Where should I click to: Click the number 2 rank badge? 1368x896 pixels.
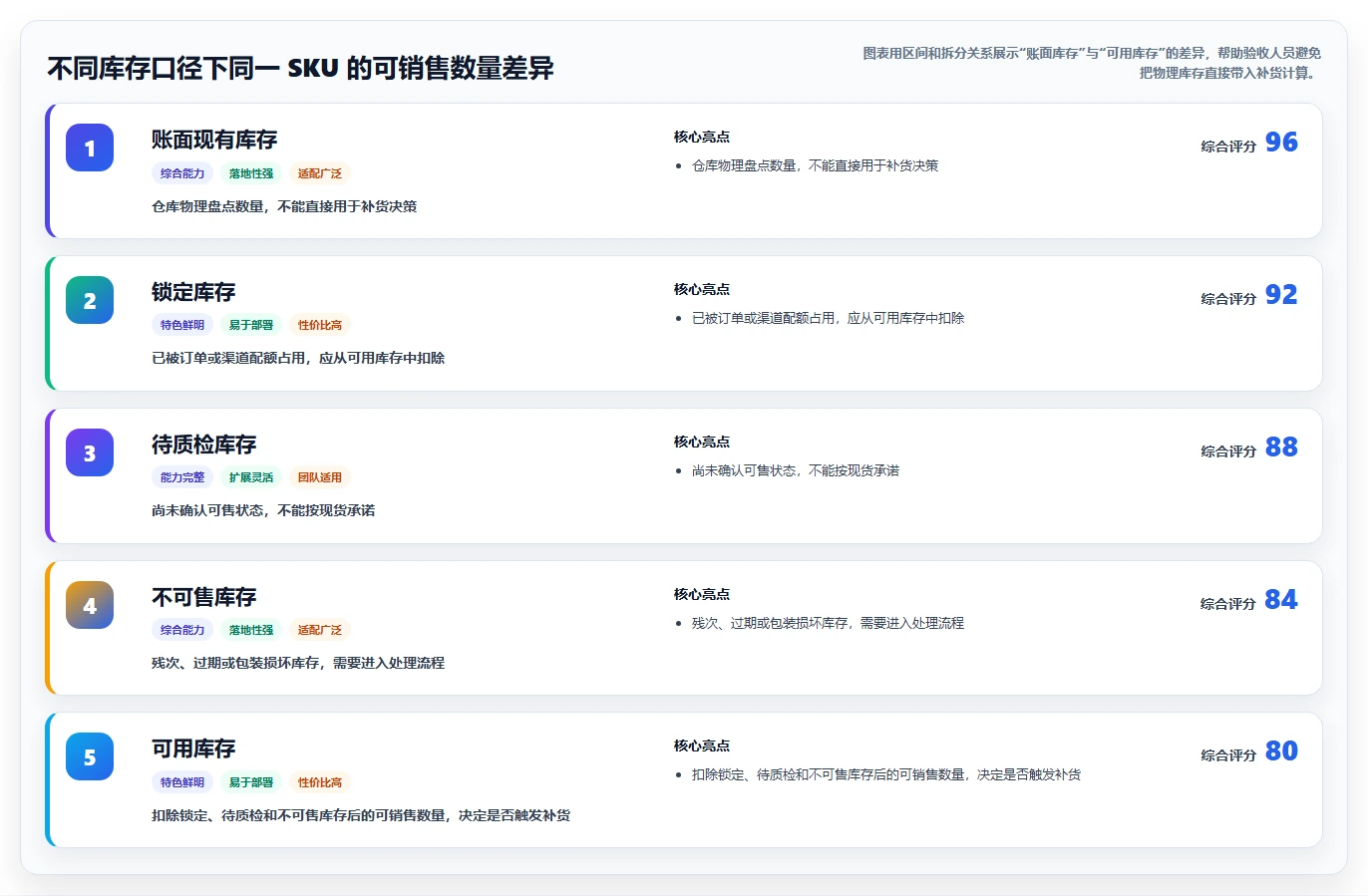pyautogui.click(x=90, y=300)
